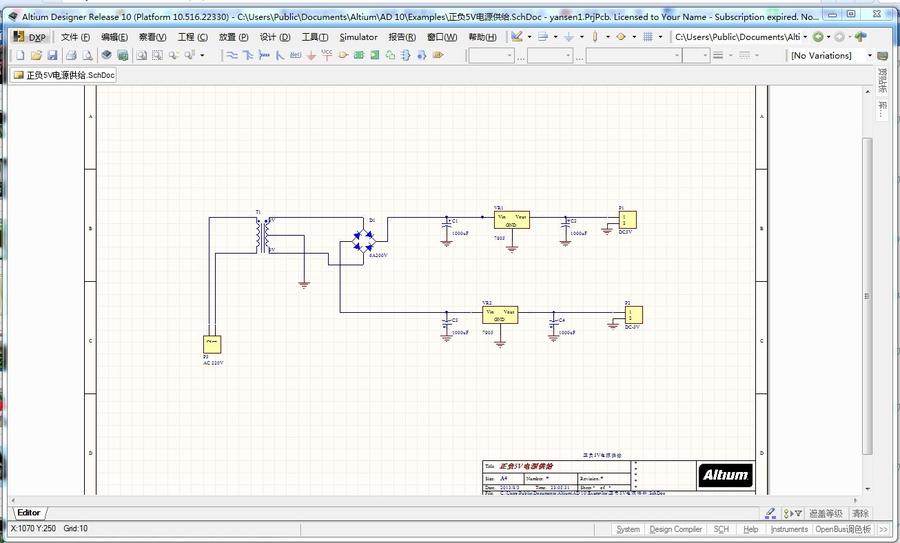Image resolution: width=900 pixels, height=543 pixels.
Task: Open a file with the folder icon
Action: (x=36, y=56)
